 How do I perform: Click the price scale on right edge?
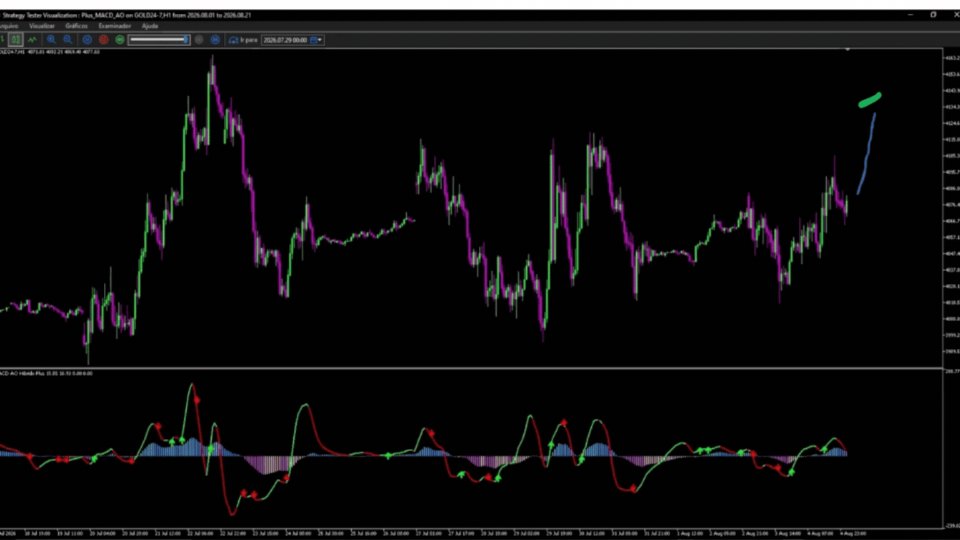coord(951,208)
